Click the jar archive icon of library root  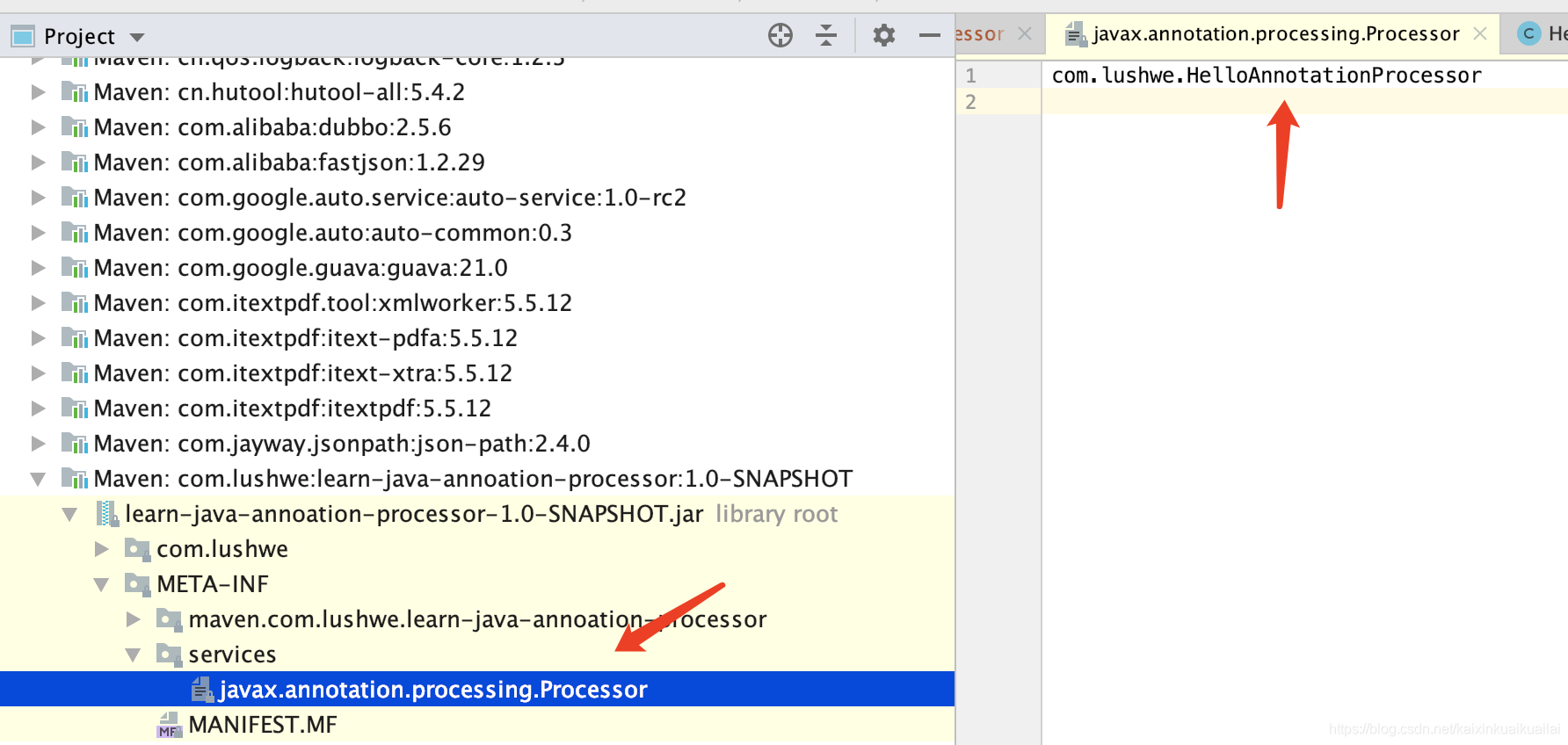[x=107, y=514]
